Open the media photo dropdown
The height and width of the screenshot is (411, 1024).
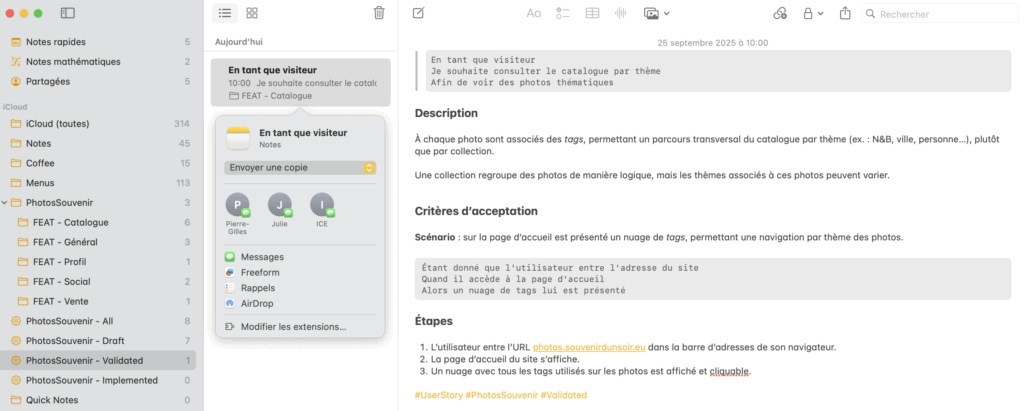click(656, 14)
